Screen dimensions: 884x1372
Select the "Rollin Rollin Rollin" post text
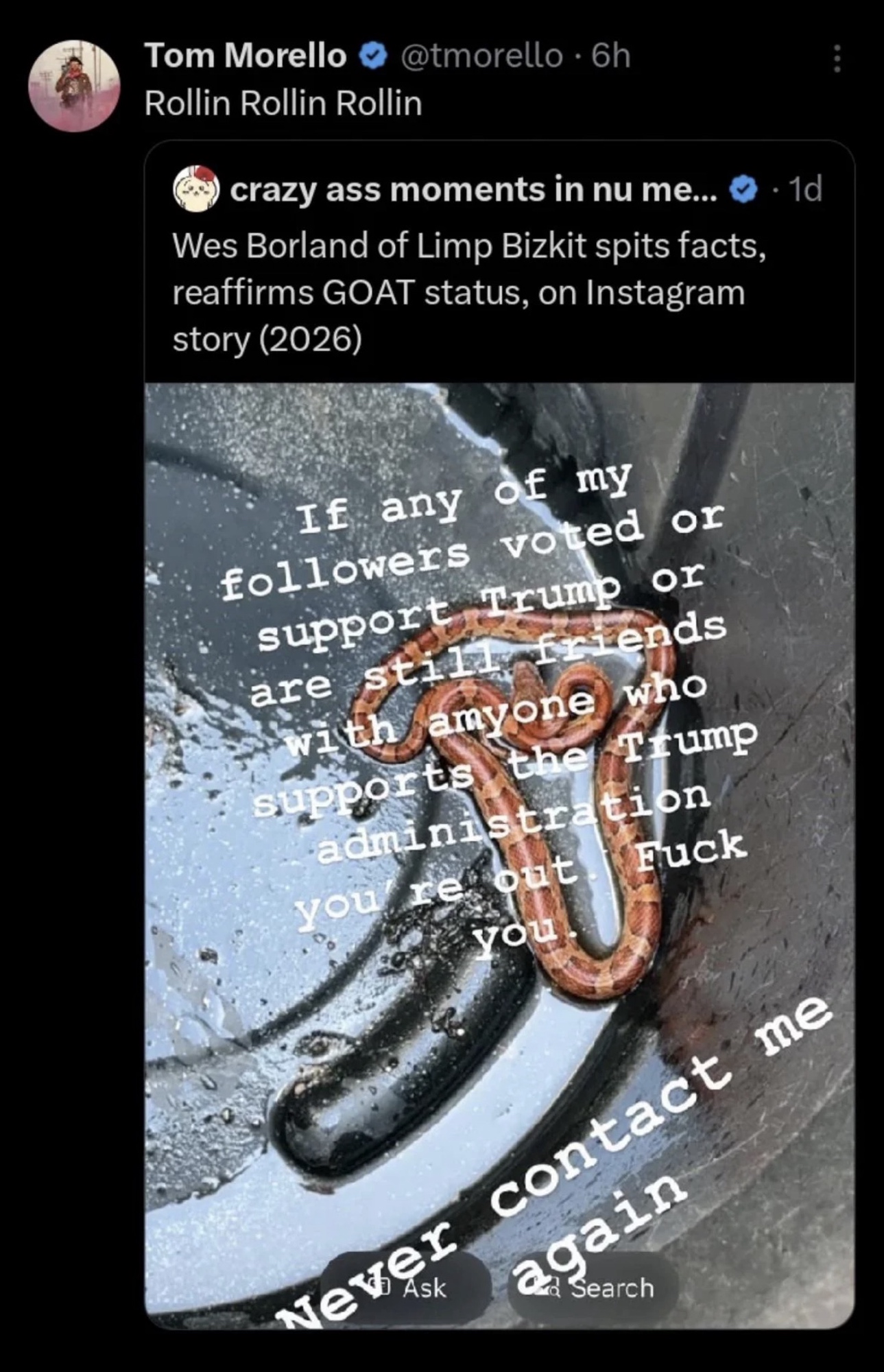tap(283, 104)
